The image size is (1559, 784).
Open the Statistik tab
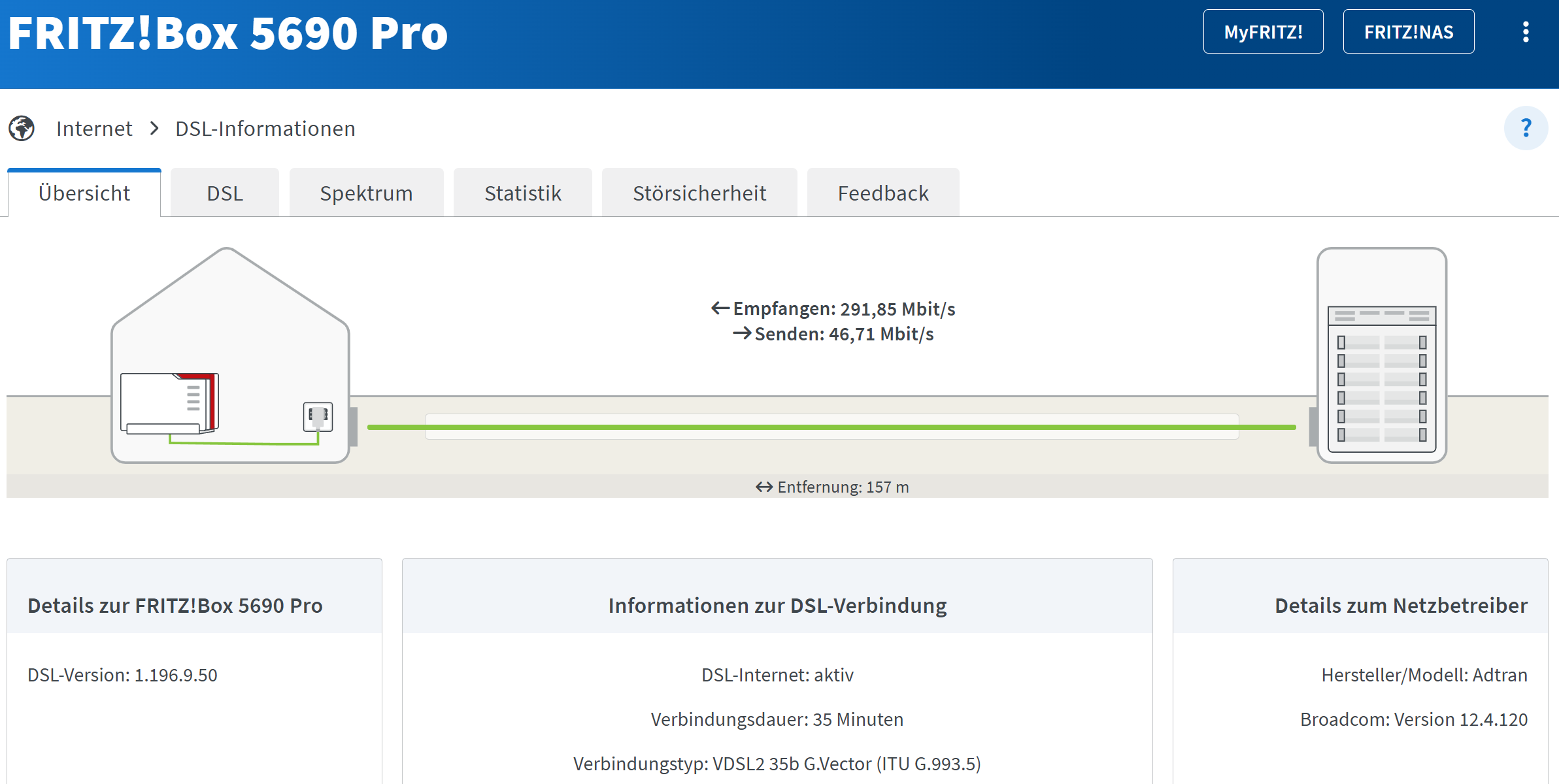click(x=523, y=193)
